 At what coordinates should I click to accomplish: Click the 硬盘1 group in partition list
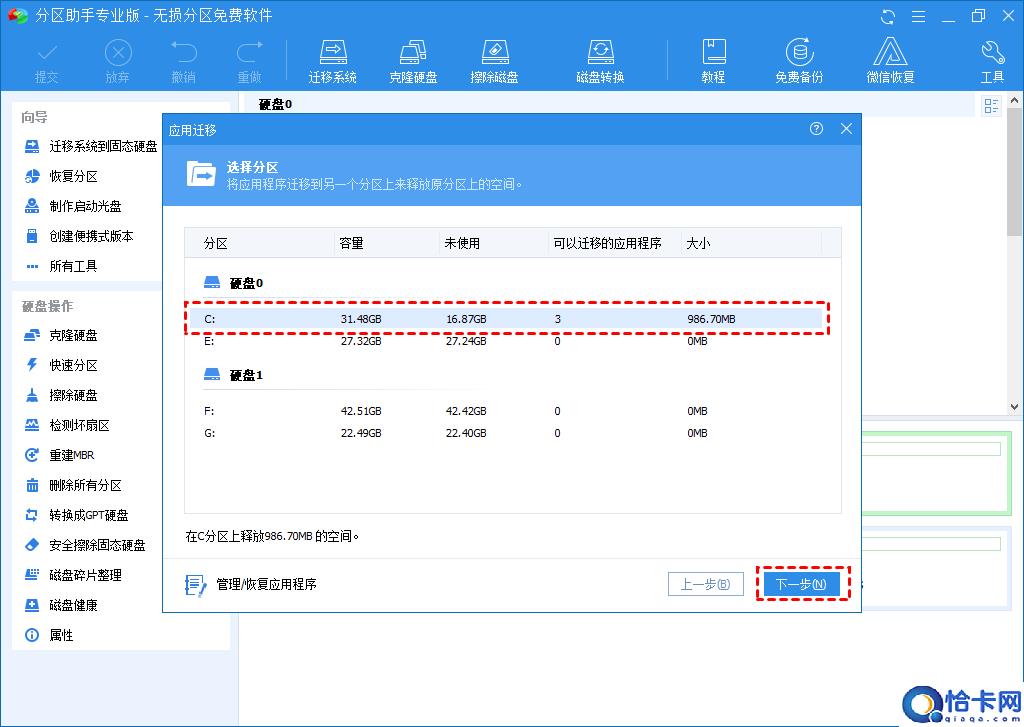(x=234, y=375)
